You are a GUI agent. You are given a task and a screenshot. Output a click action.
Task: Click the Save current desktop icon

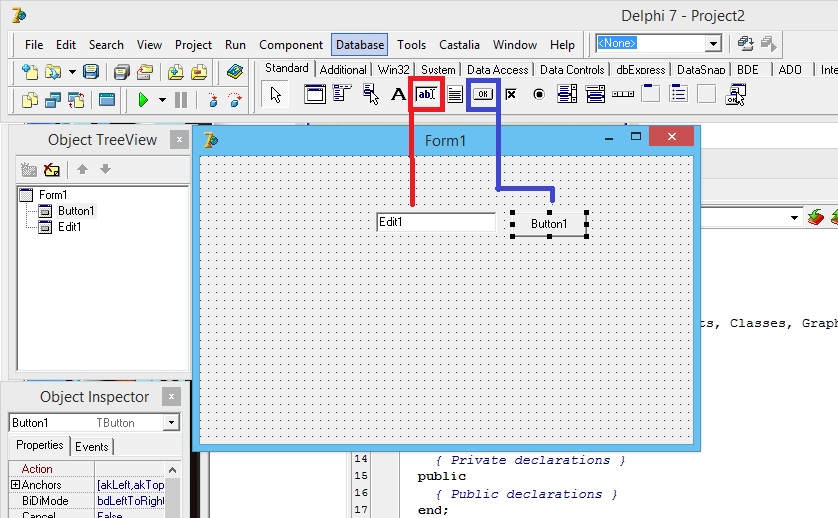coord(745,43)
